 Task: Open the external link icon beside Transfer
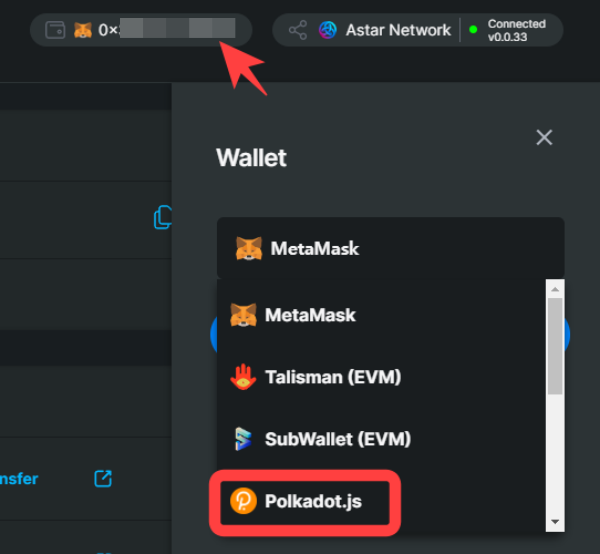(x=103, y=479)
